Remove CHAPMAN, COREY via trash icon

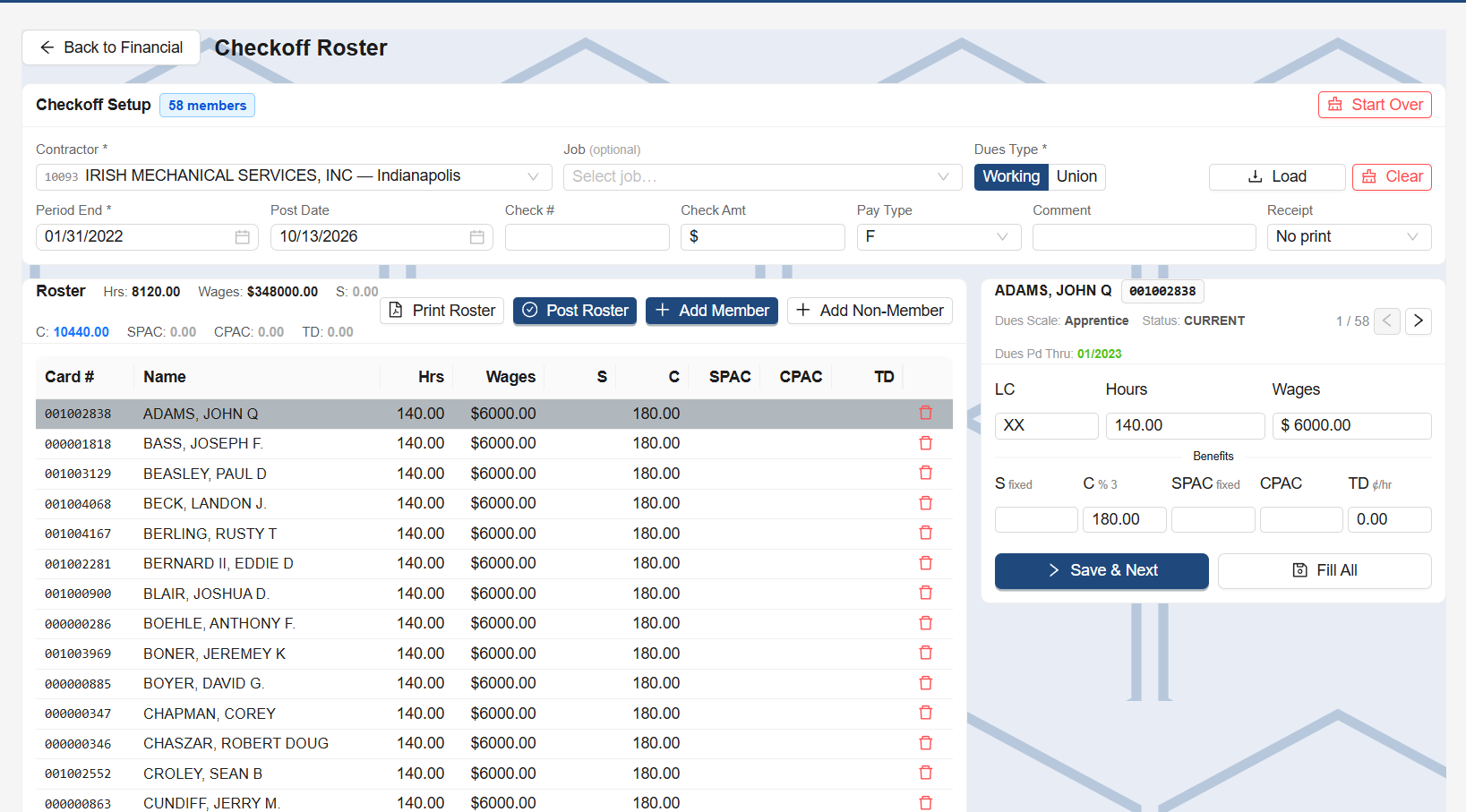(x=926, y=713)
